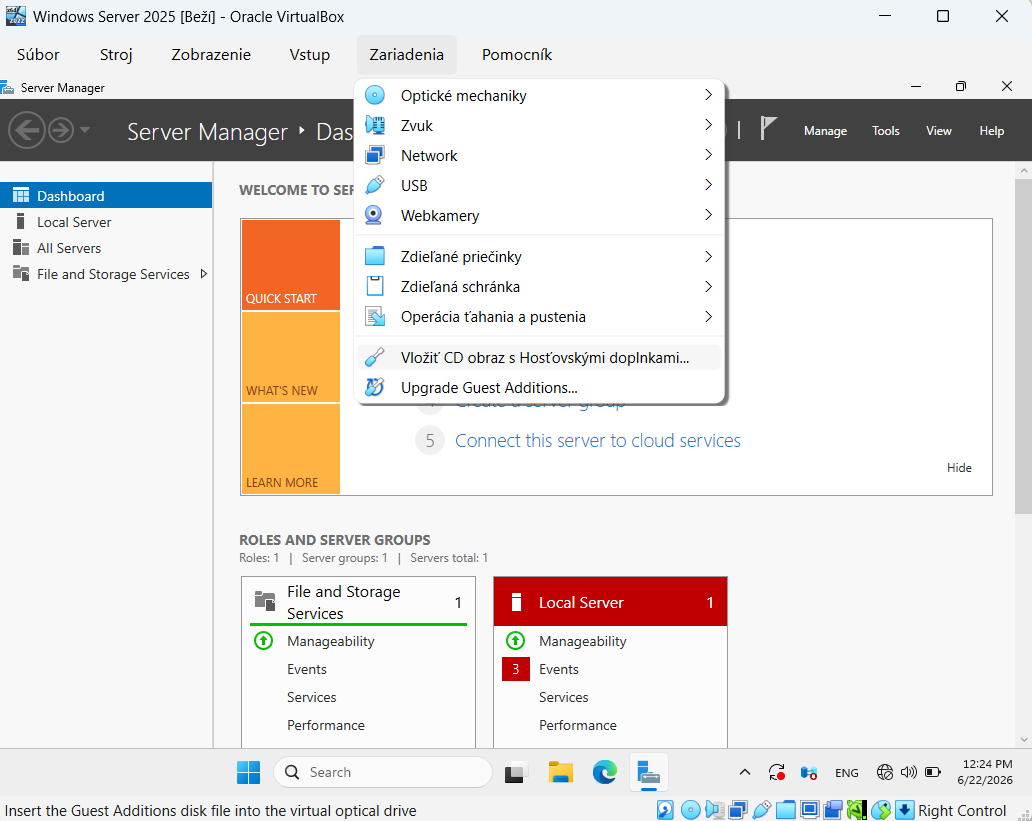Click the dashboard vertical scrollbar thumb
1032x821 pixels.
pyautogui.click(x=1023, y=344)
